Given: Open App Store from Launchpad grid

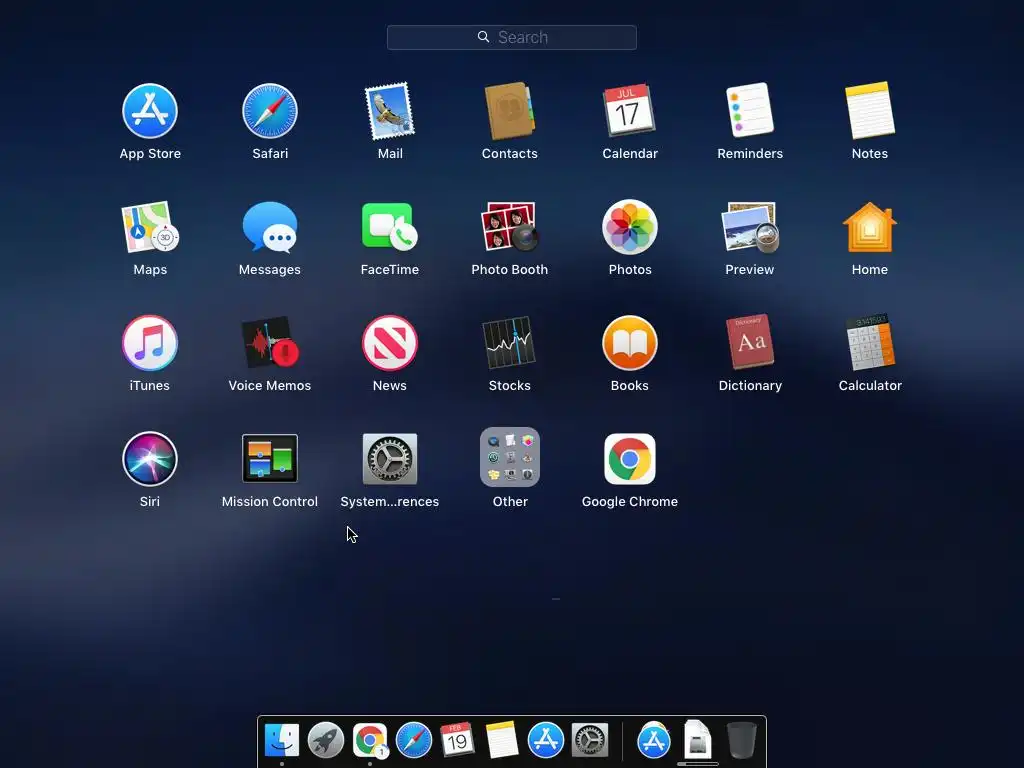Looking at the screenshot, I should point(150,111).
